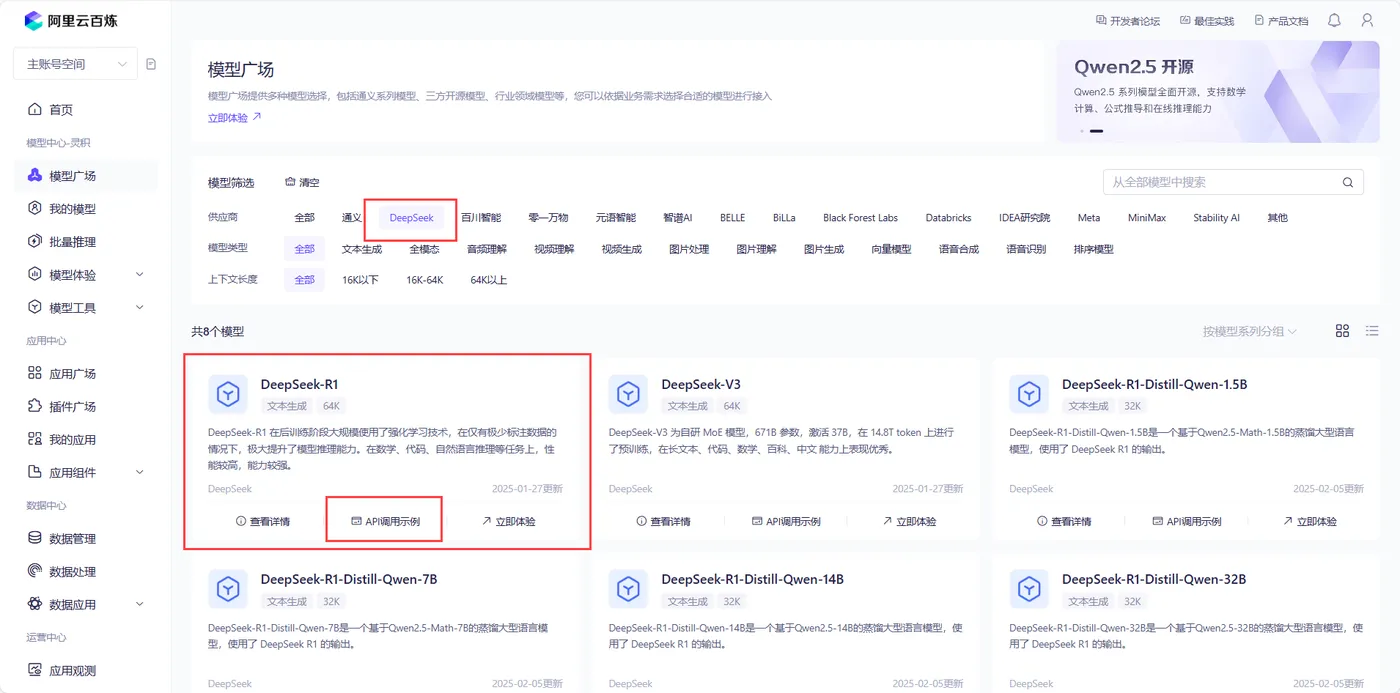Click the 我的模型 sidebar icon

(x=35, y=209)
